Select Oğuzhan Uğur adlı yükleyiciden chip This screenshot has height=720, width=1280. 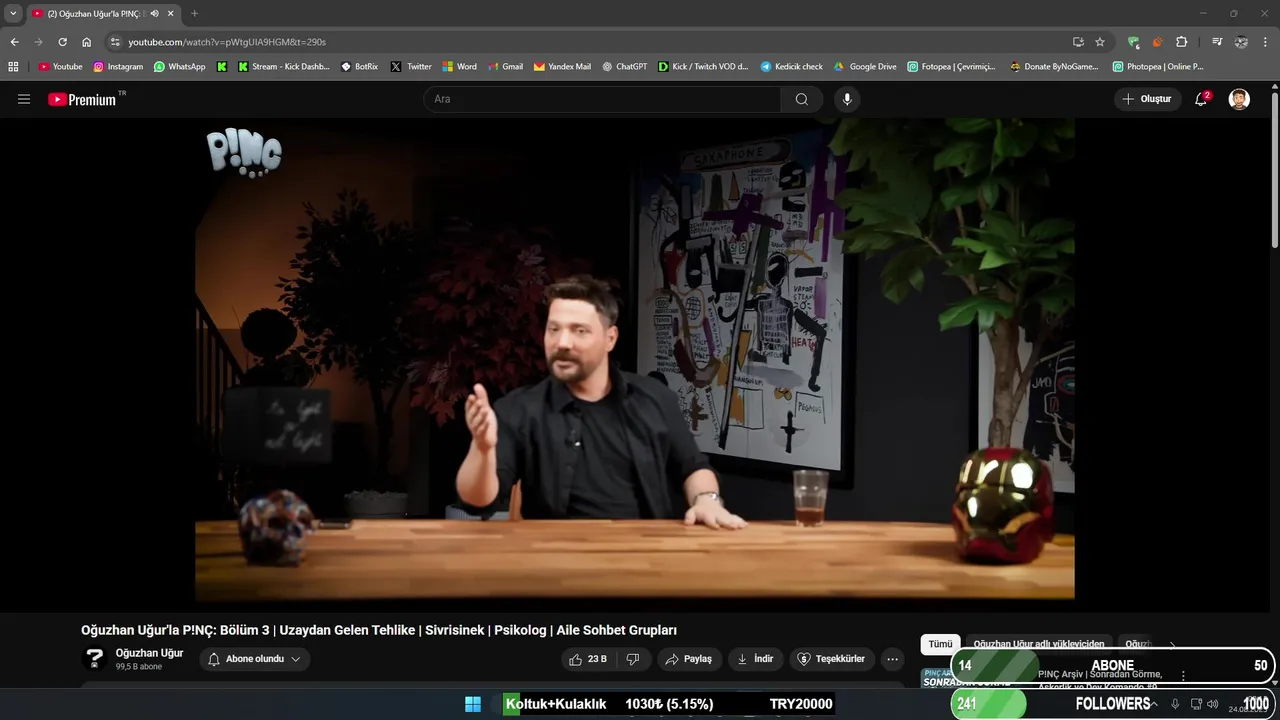coord(1039,644)
